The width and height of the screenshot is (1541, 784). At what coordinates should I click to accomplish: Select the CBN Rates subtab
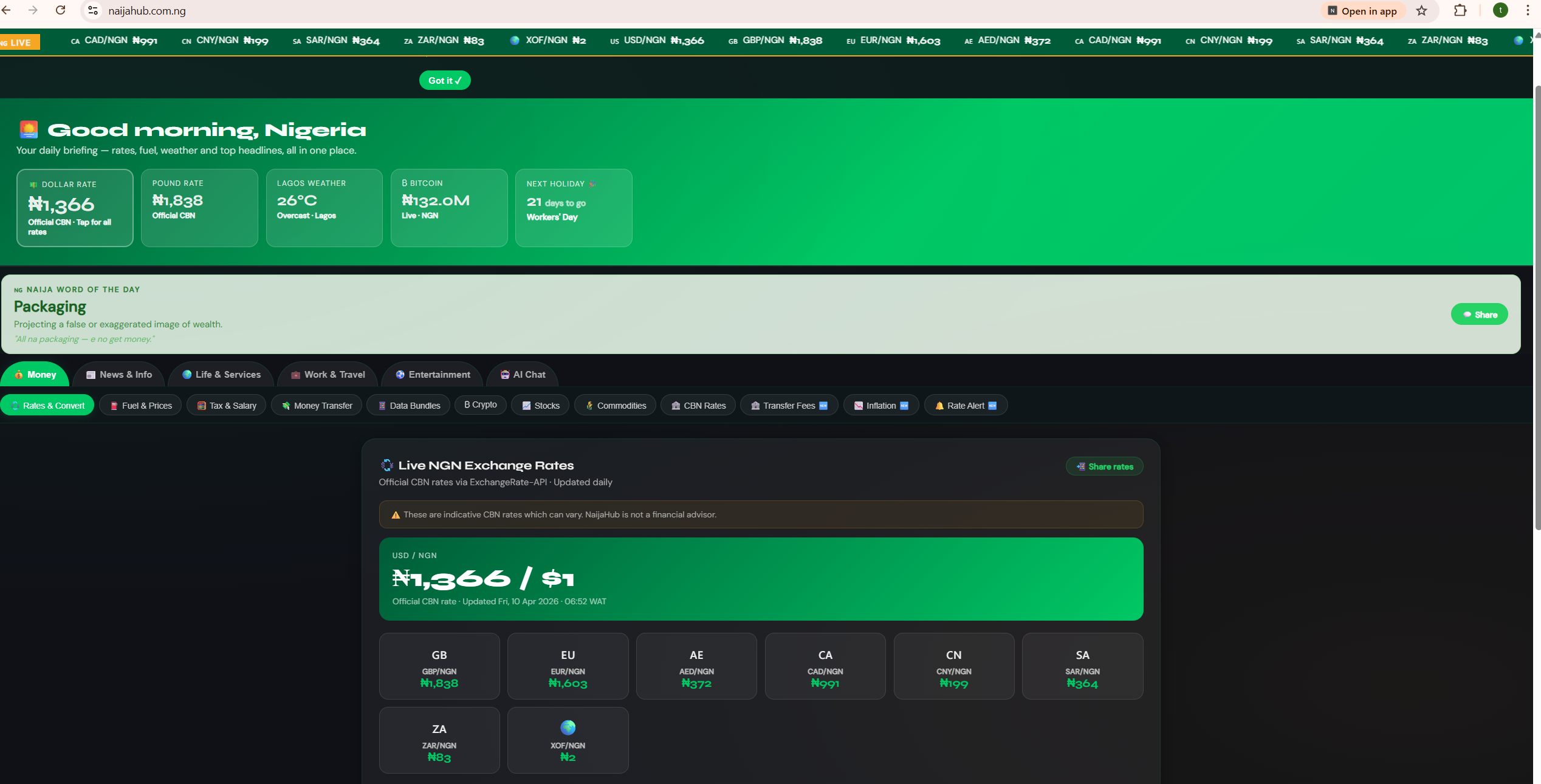click(x=698, y=406)
